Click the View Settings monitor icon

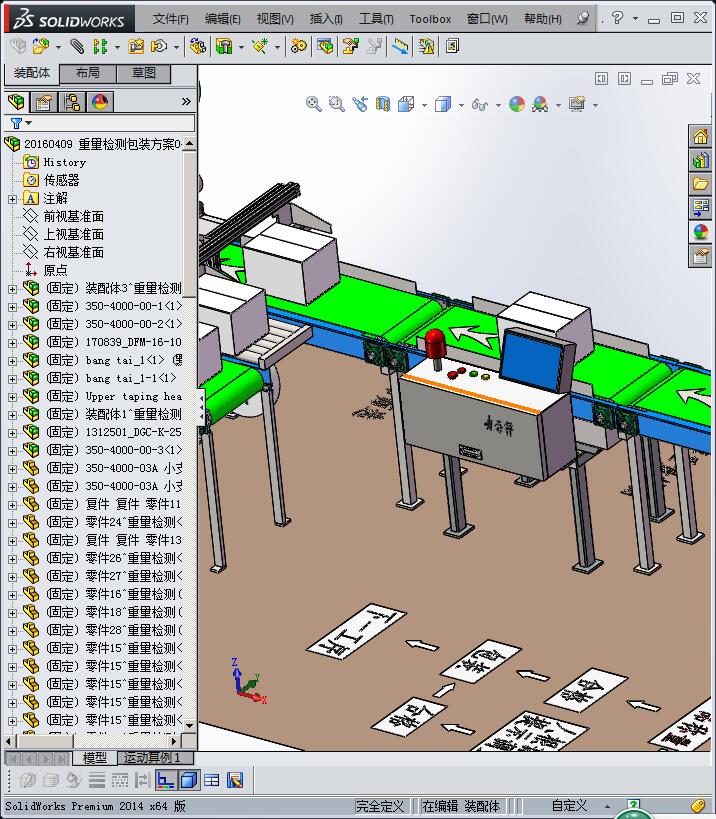[x=577, y=104]
